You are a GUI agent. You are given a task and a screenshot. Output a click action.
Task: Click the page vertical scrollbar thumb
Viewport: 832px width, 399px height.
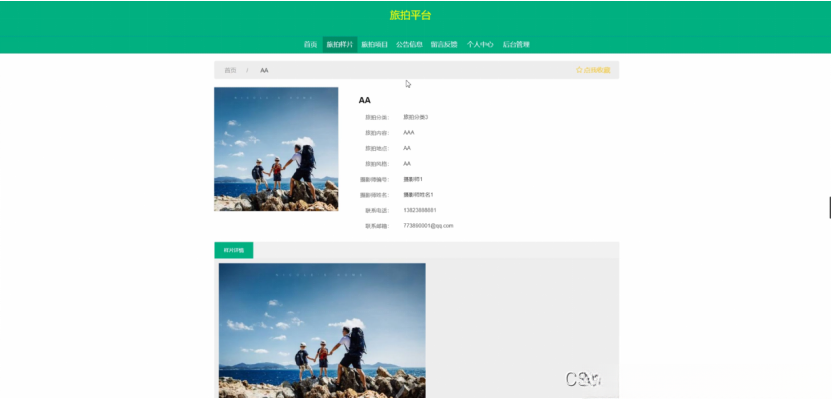click(830, 207)
